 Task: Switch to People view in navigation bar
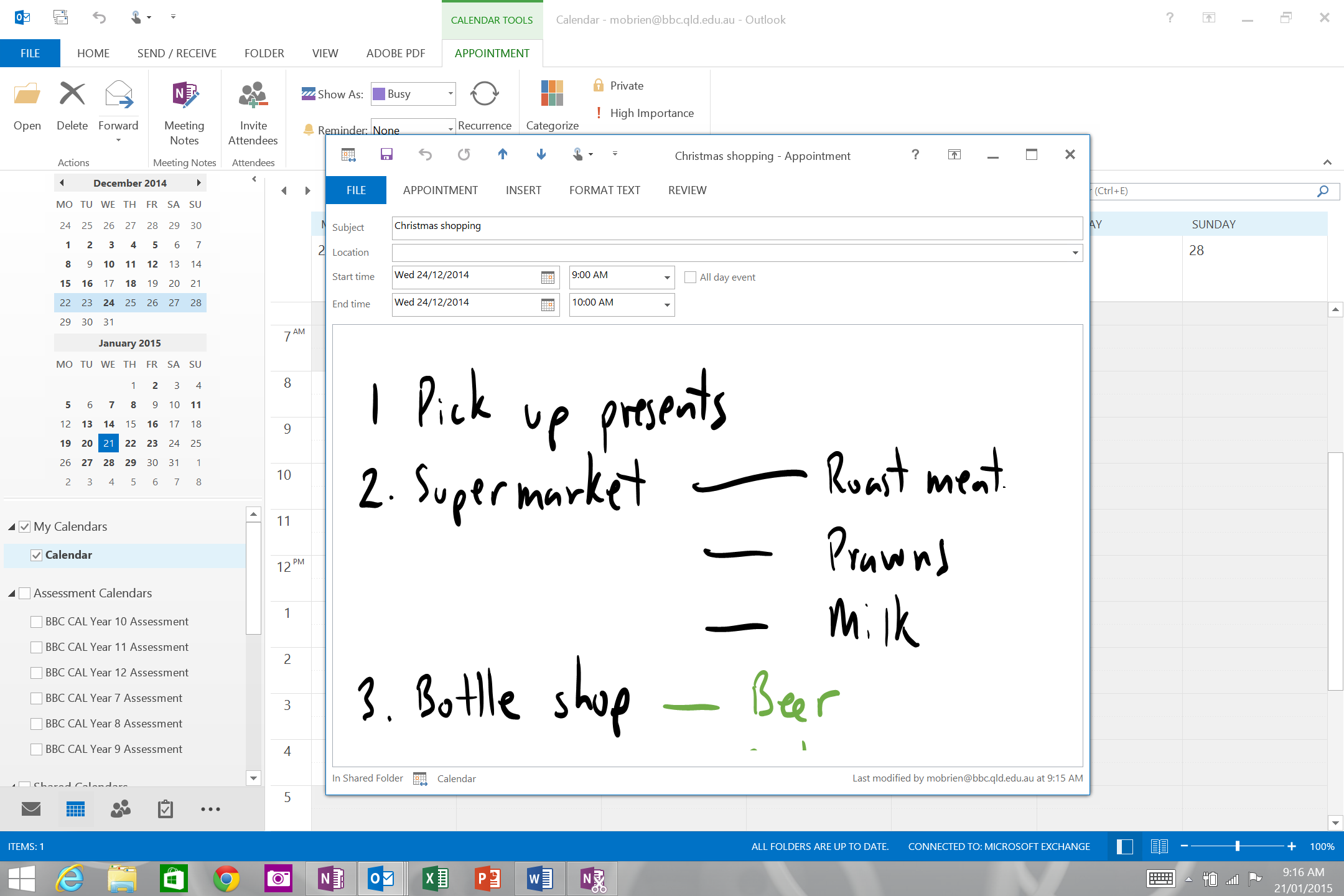click(121, 809)
